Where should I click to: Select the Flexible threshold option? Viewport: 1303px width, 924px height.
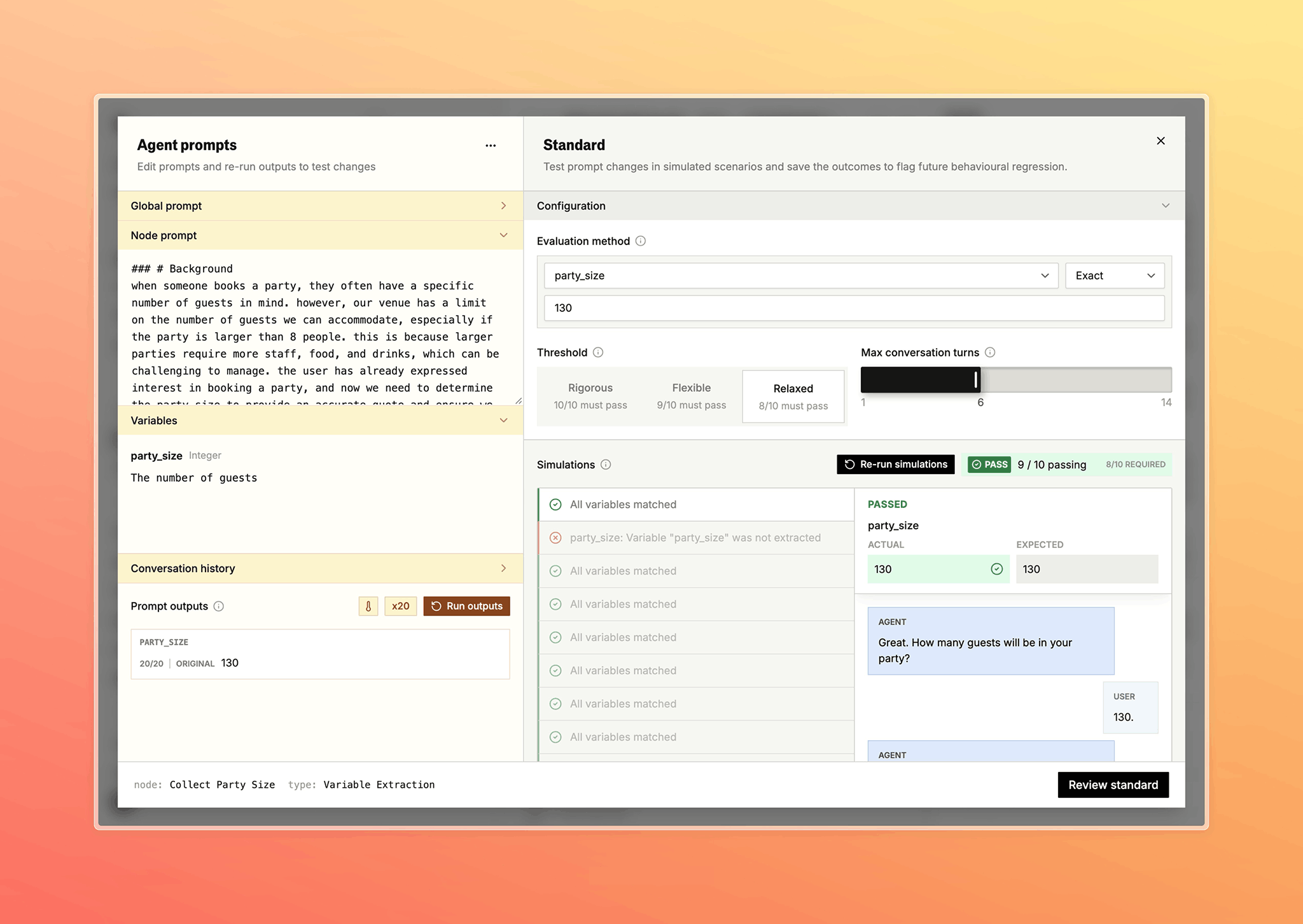tap(691, 396)
